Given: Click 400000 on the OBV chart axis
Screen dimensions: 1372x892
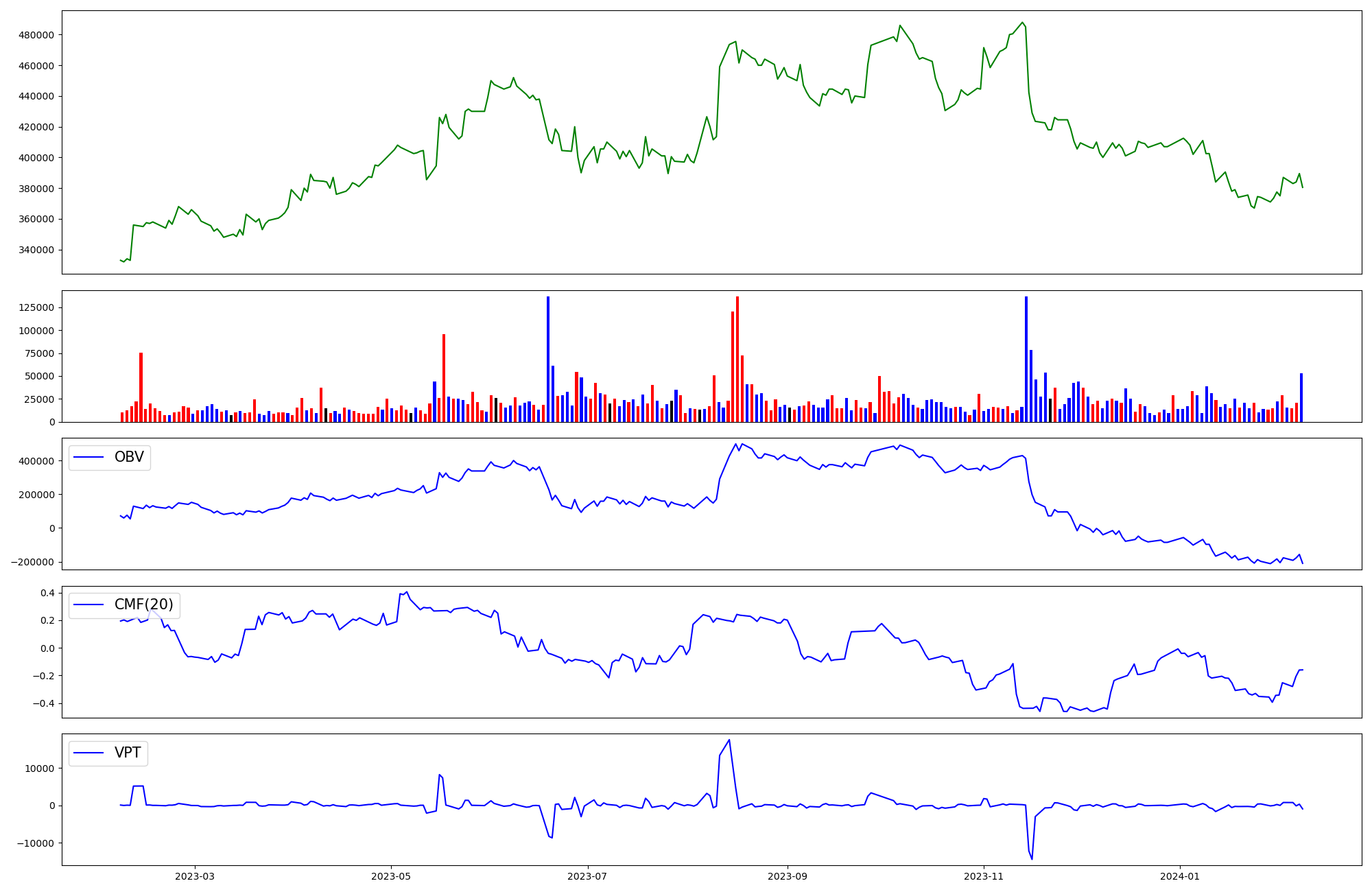Looking at the screenshot, I should coord(37,461).
